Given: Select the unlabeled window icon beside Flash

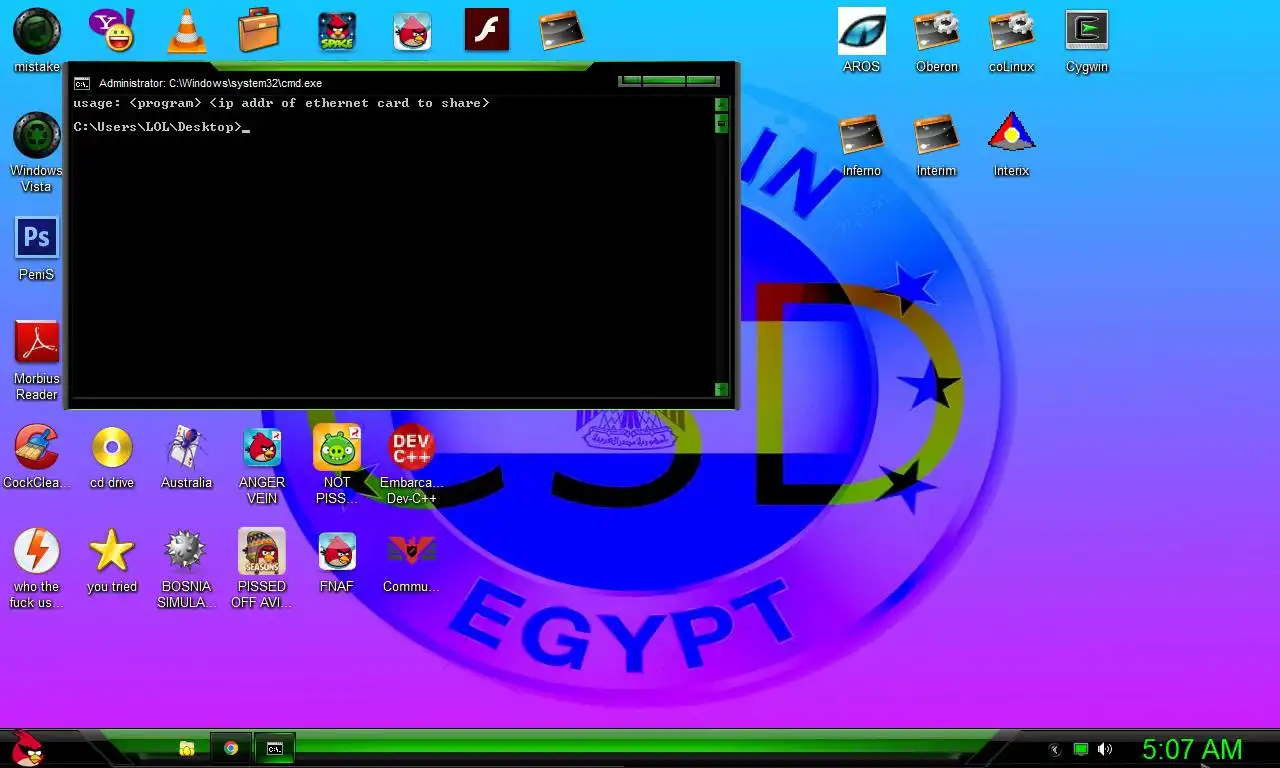Looking at the screenshot, I should (561, 31).
